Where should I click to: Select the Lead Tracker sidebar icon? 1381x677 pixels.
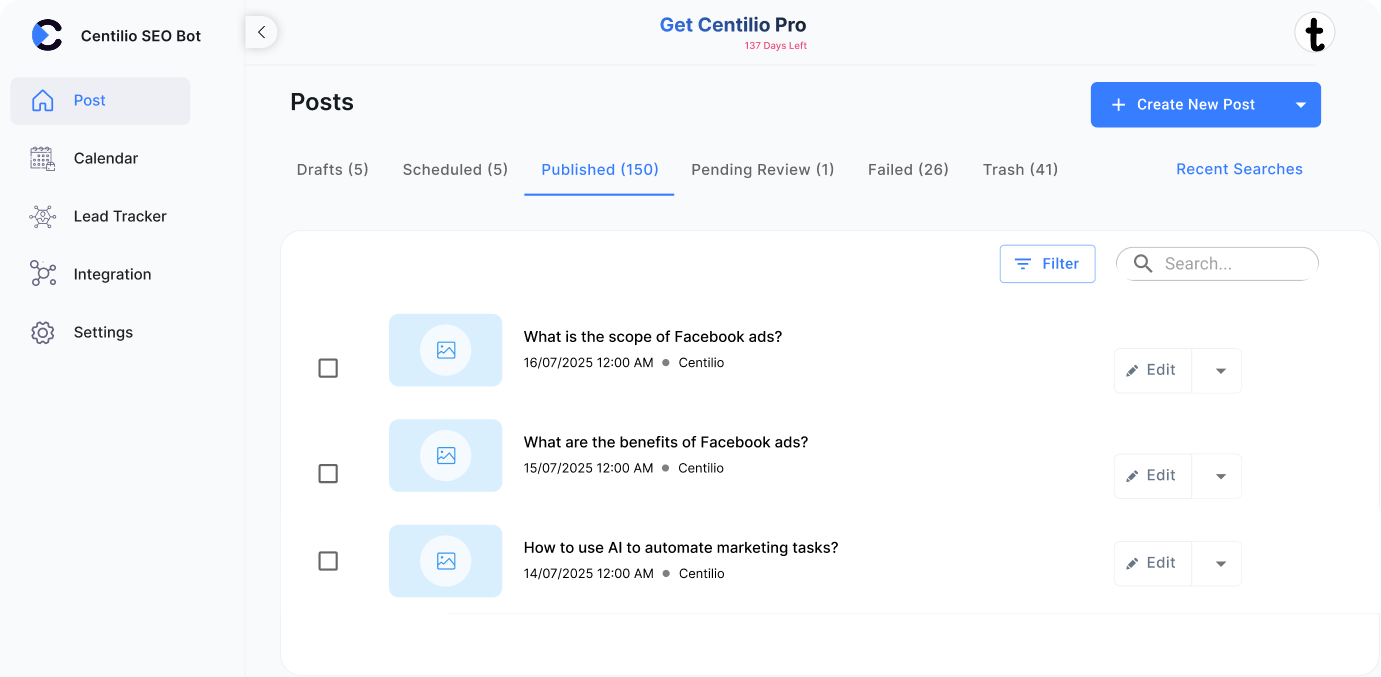[x=43, y=216]
